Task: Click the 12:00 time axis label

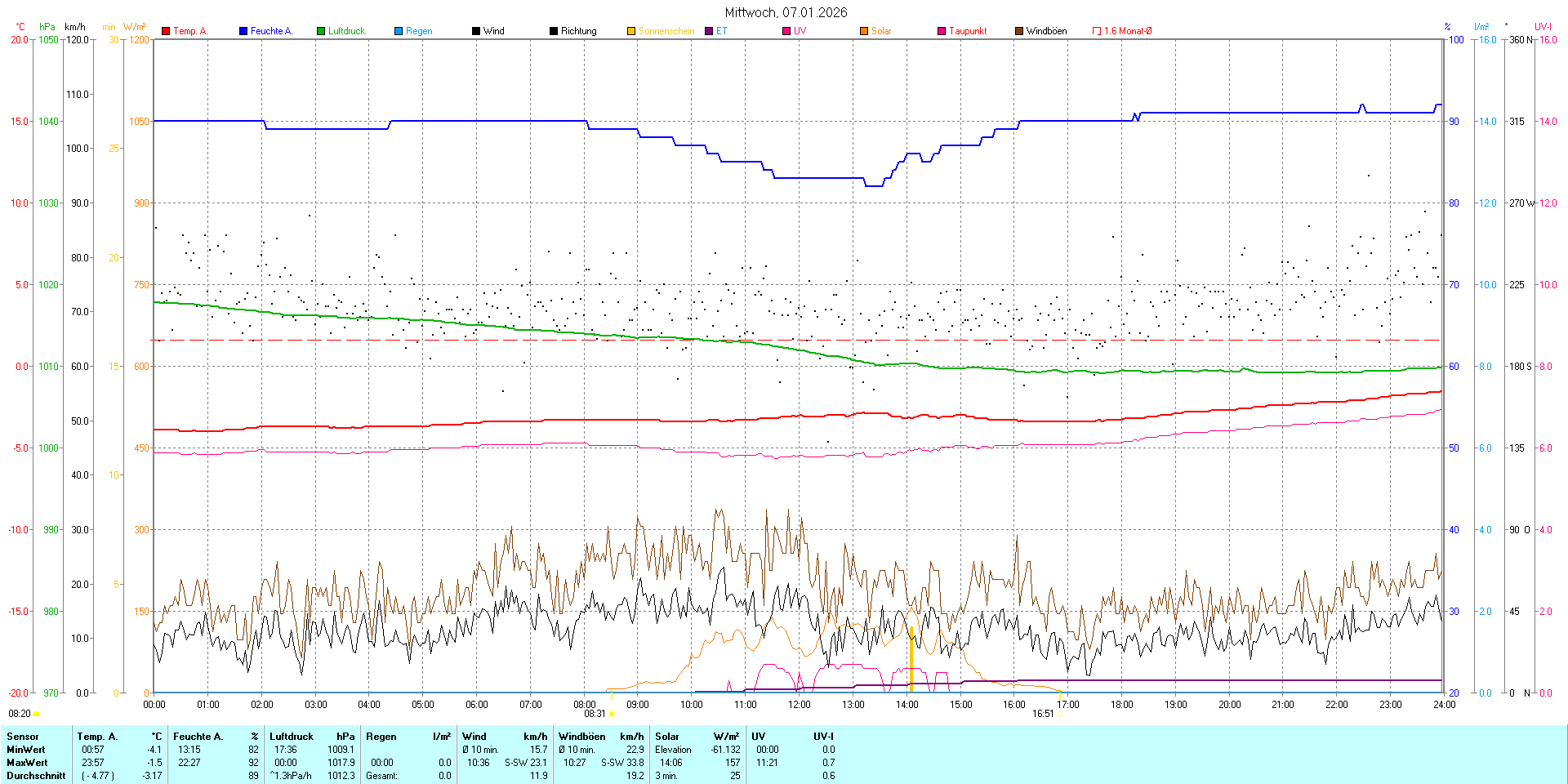Action: (799, 705)
